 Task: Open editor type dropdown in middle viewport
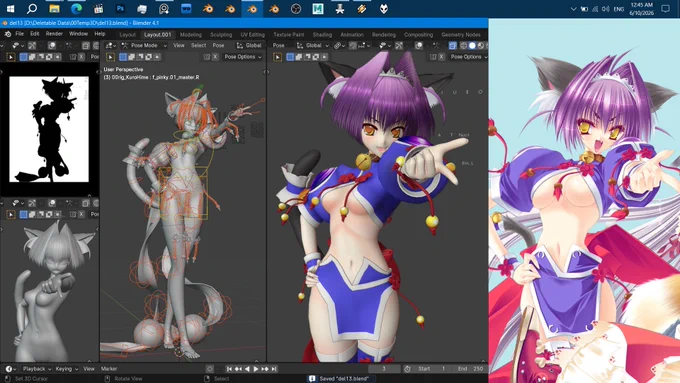pos(110,45)
